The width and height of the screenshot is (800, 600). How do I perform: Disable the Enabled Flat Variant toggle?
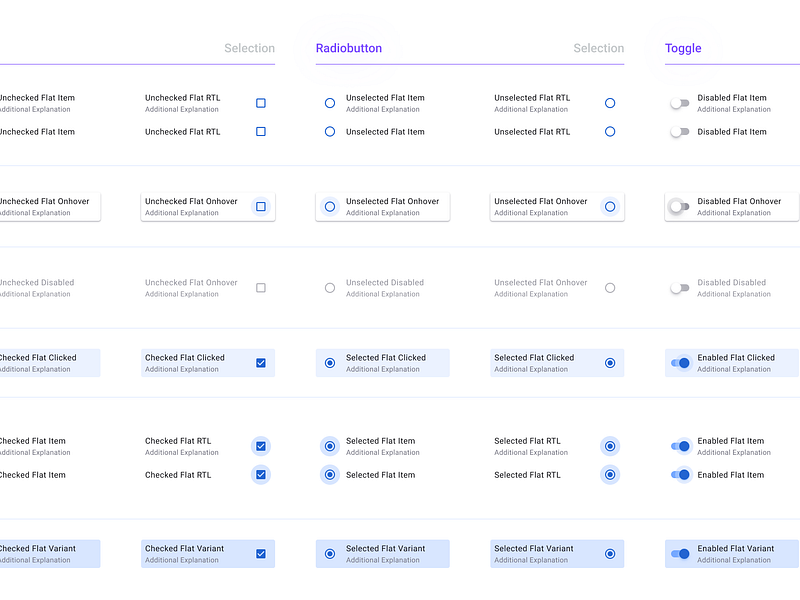(x=679, y=553)
